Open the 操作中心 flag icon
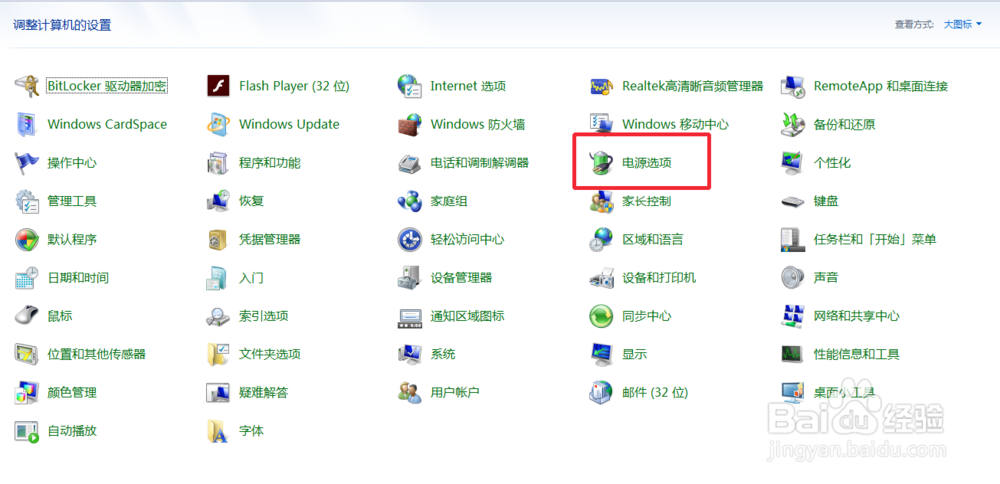 tap(27, 163)
